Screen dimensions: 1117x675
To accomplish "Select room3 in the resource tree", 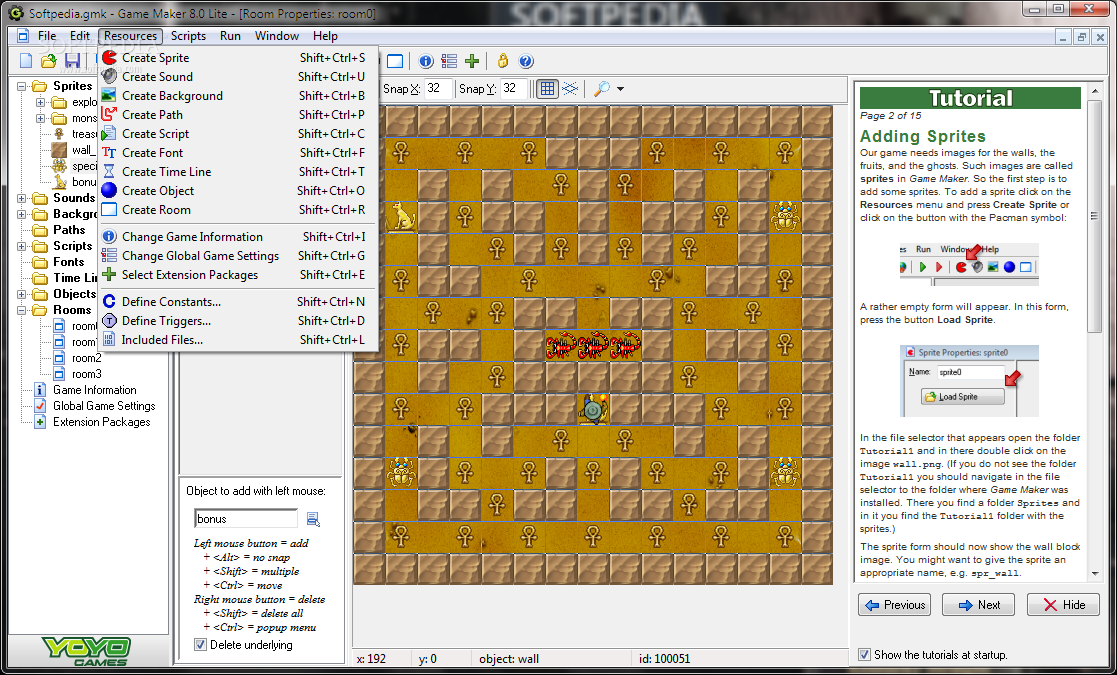I will click(86, 375).
